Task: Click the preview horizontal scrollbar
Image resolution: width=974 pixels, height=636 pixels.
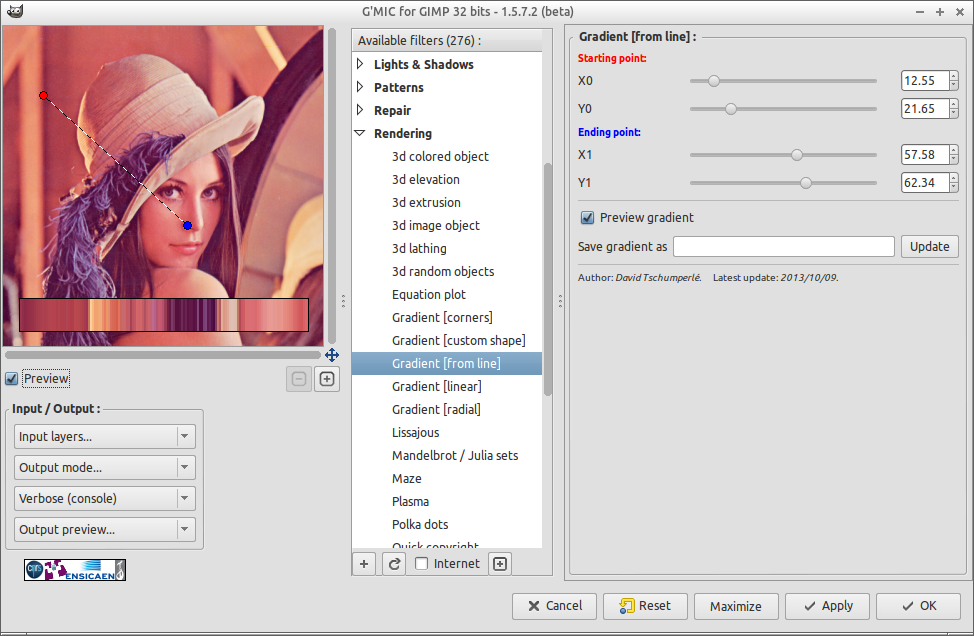Action: 163,355
